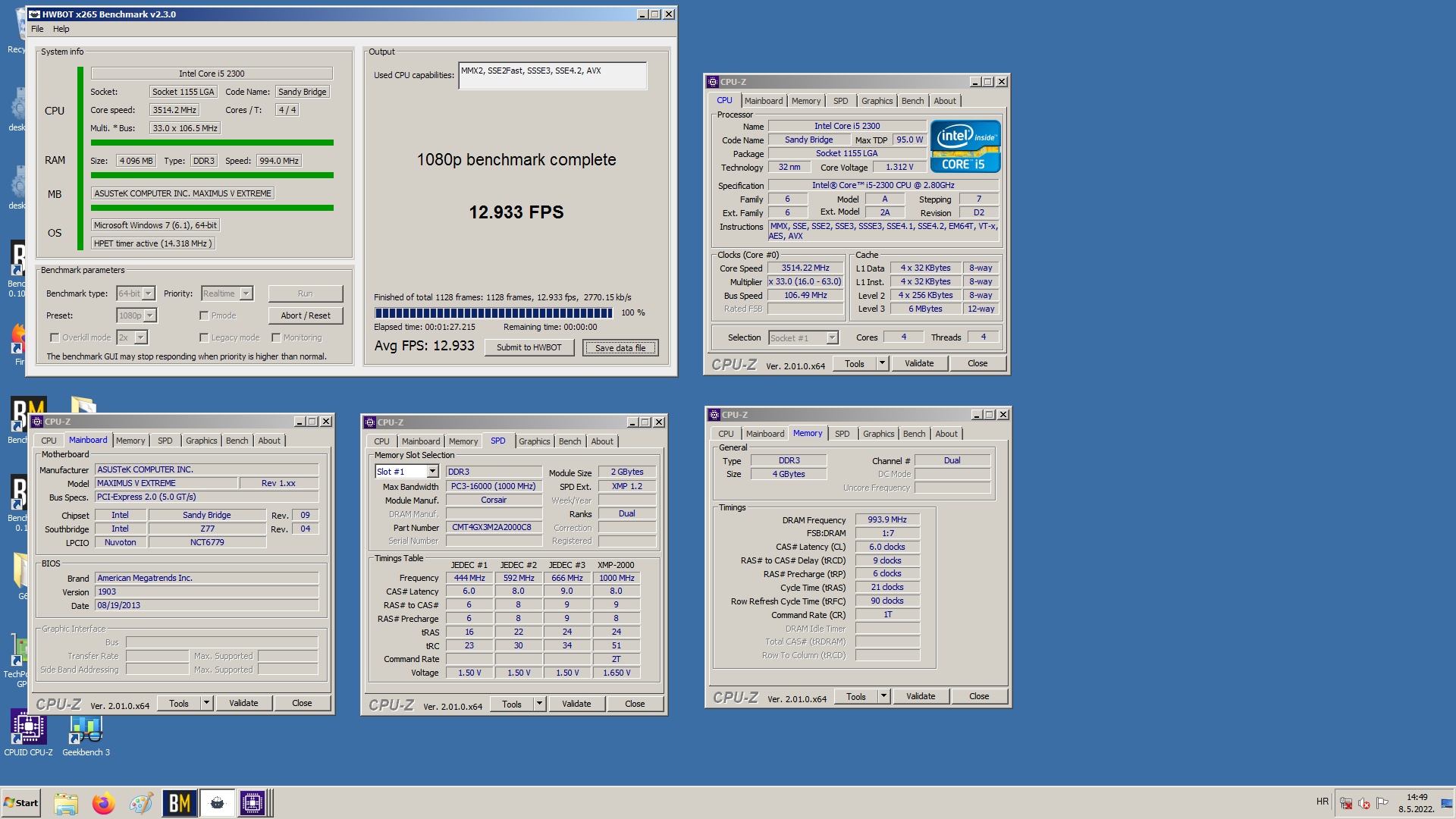
Task: Open the file explorer taskbar icon
Action: pos(66,803)
